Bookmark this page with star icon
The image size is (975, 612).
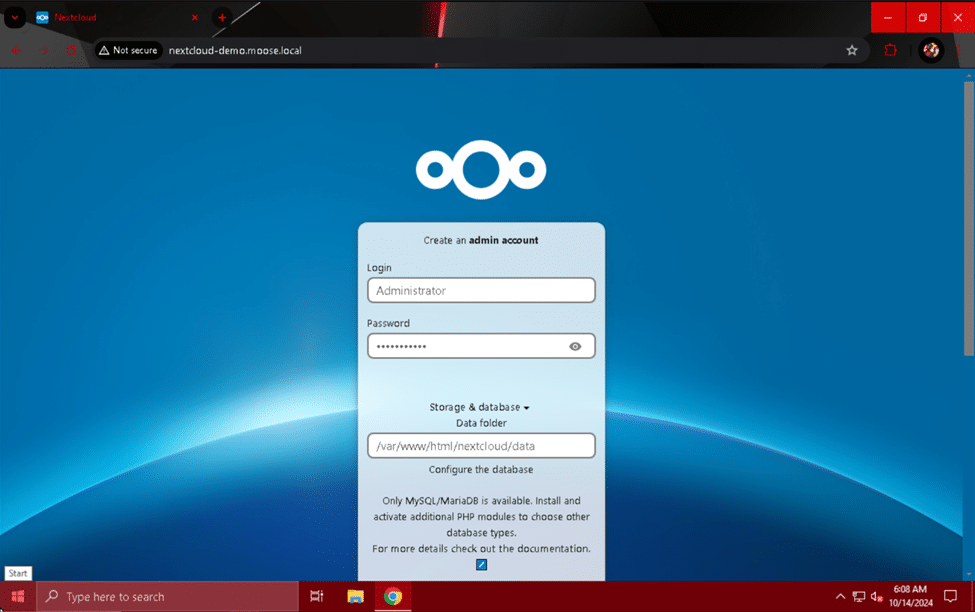[852, 50]
